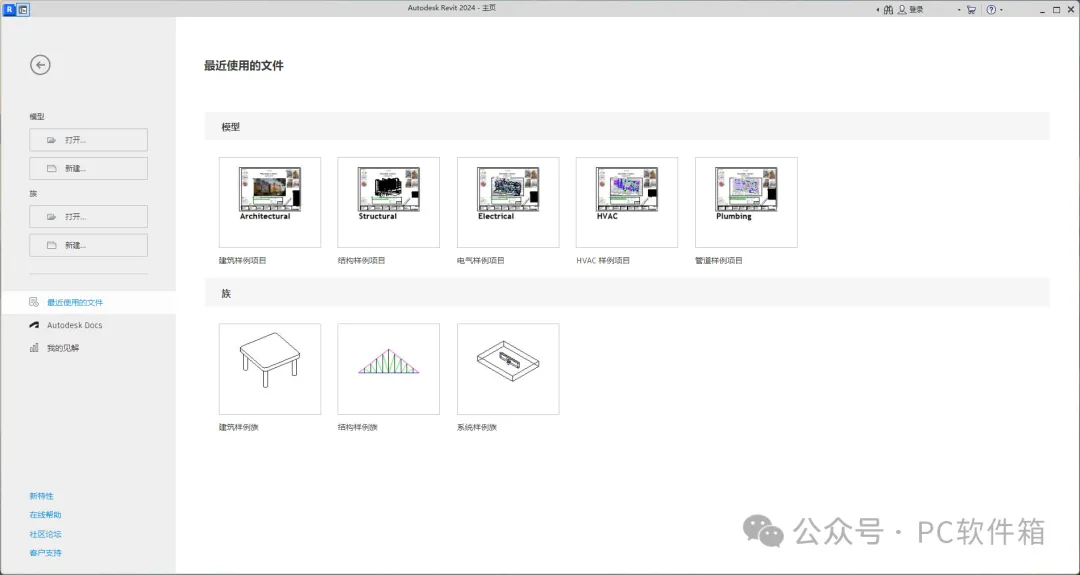Open the Architectural sample project thumbnail
Viewport: 1080px width, 575px height.
click(x=270, y=202)
